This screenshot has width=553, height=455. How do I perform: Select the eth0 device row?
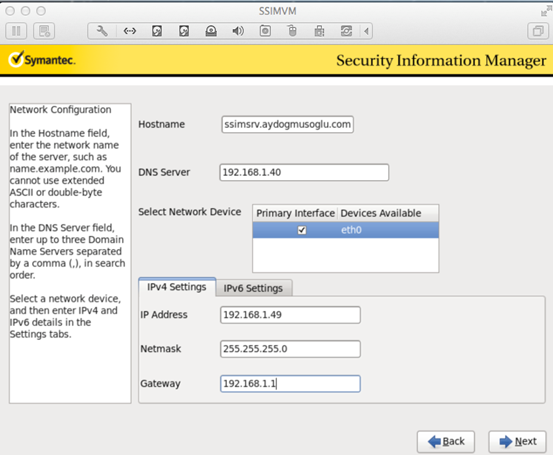coord(346,230)
